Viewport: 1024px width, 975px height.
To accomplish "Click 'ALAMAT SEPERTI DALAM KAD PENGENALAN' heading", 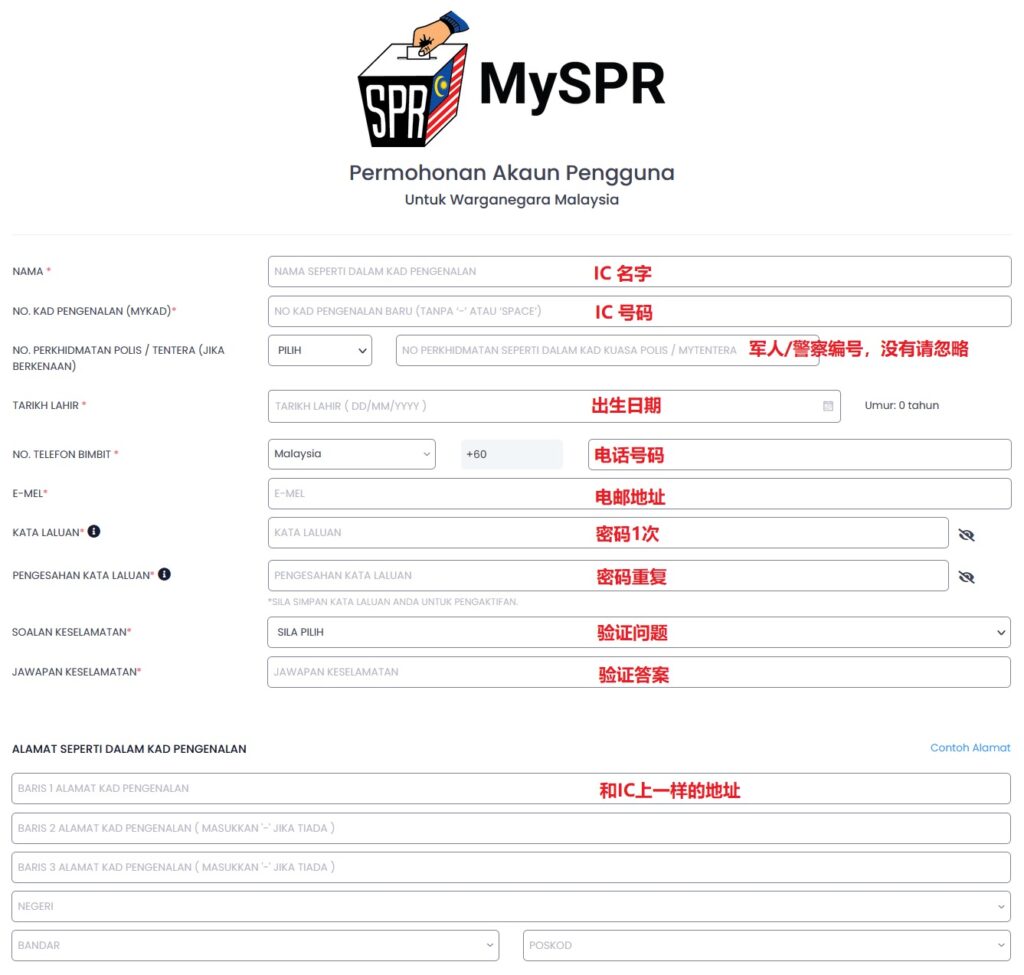I will (x=129, y=749).
